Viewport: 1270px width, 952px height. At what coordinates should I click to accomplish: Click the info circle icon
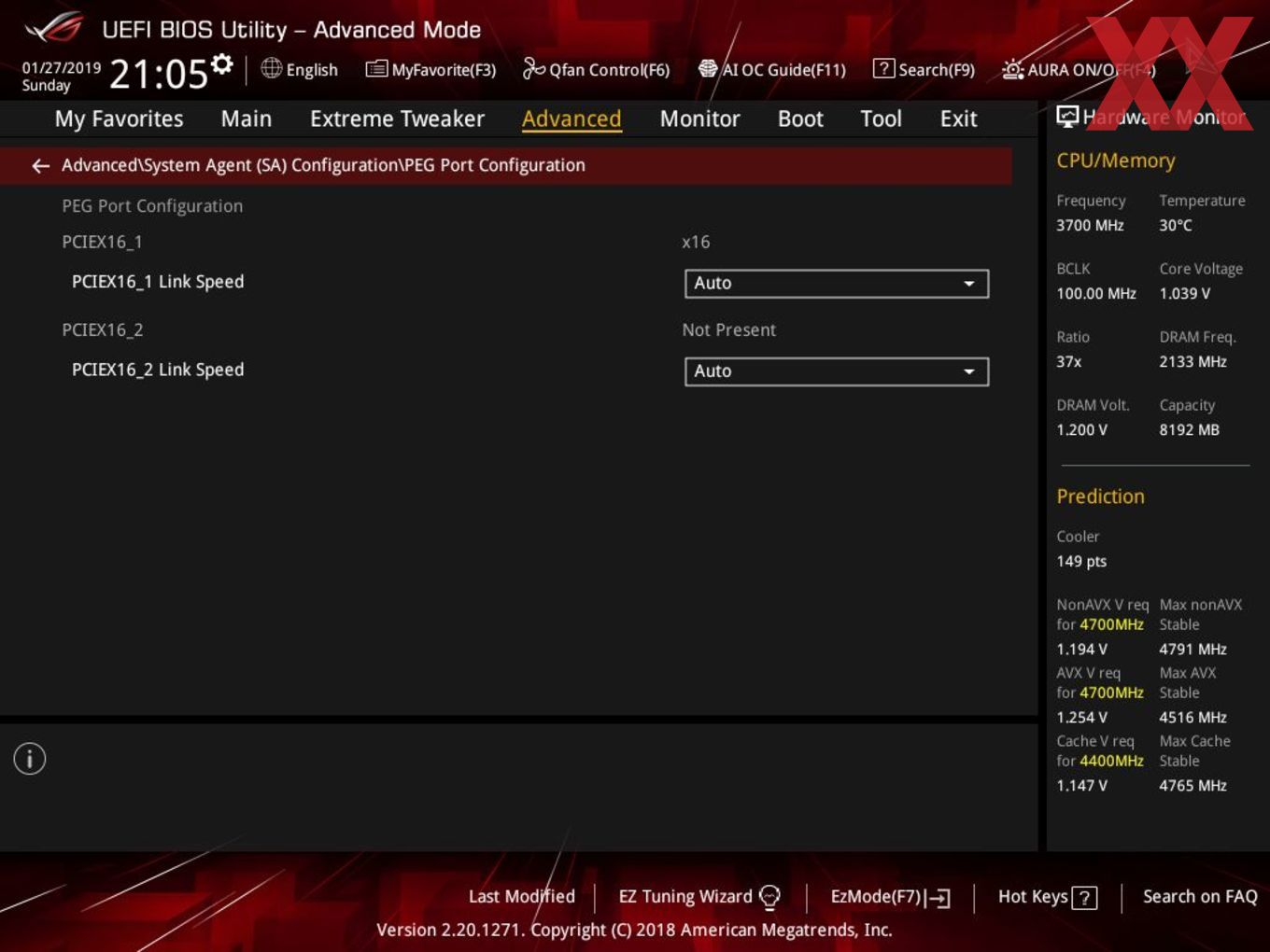click(x=30, y=759)
